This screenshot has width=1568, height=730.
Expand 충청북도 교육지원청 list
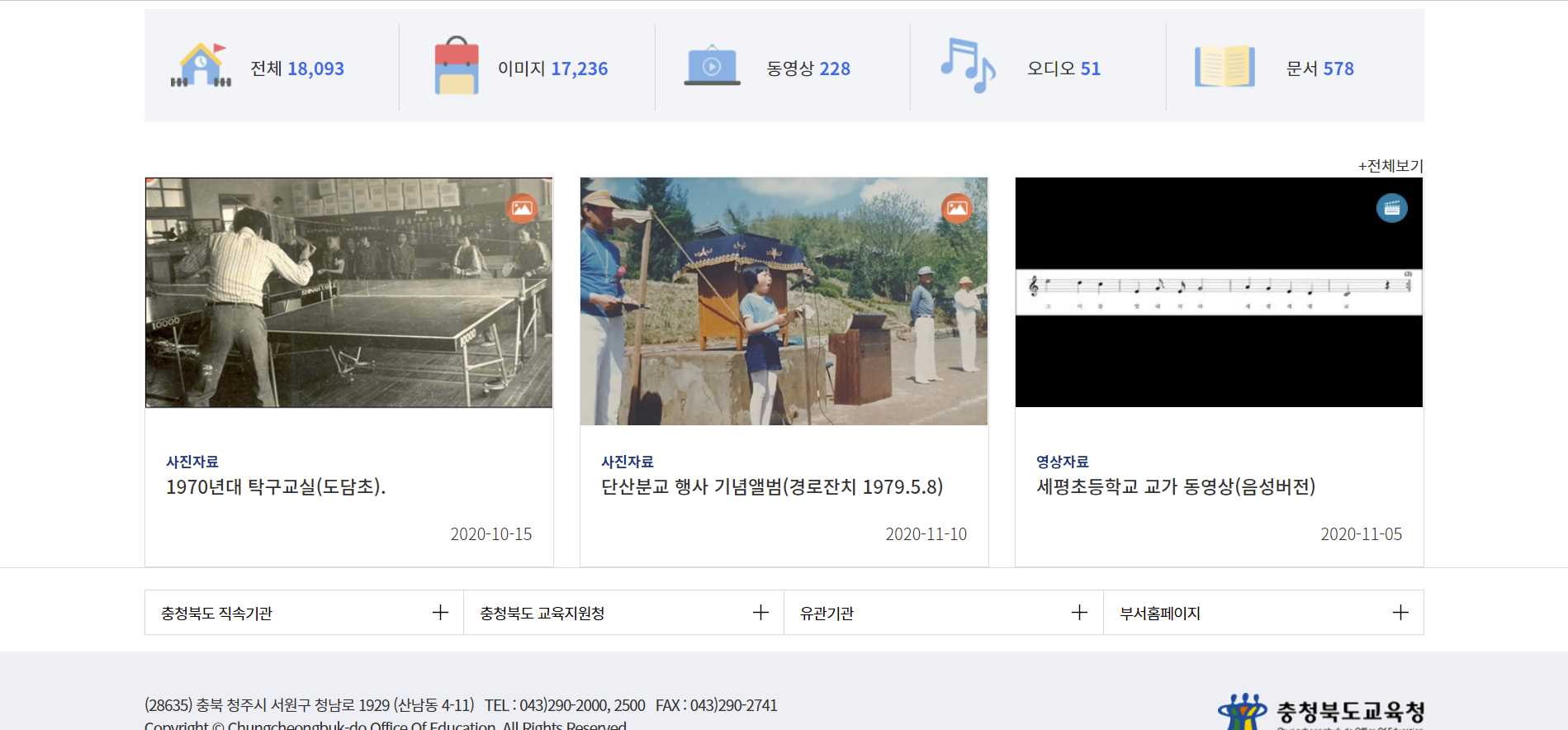pyautogui.click(x=760, y=613)
